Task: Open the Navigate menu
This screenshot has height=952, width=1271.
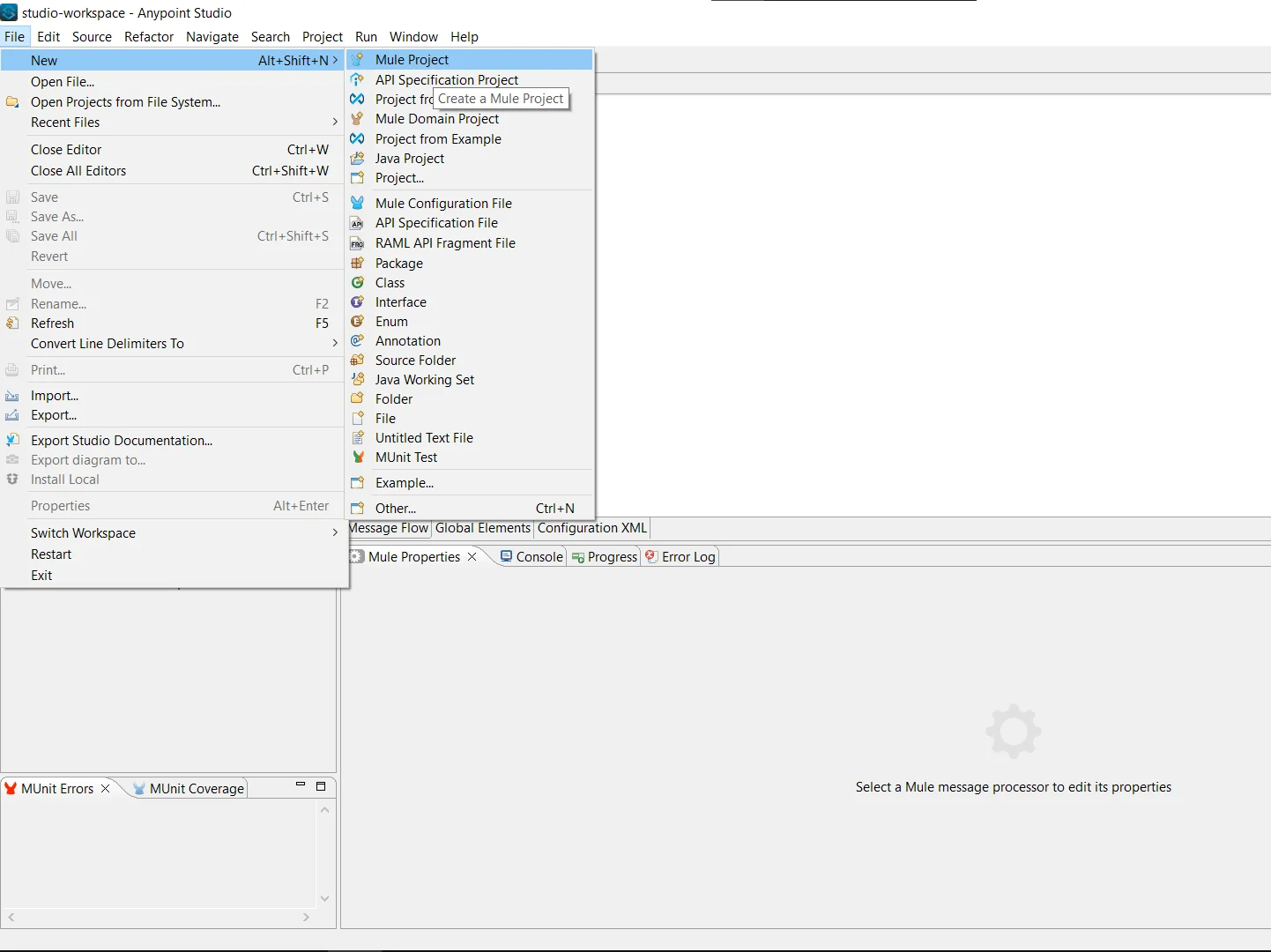Action: 212,37
